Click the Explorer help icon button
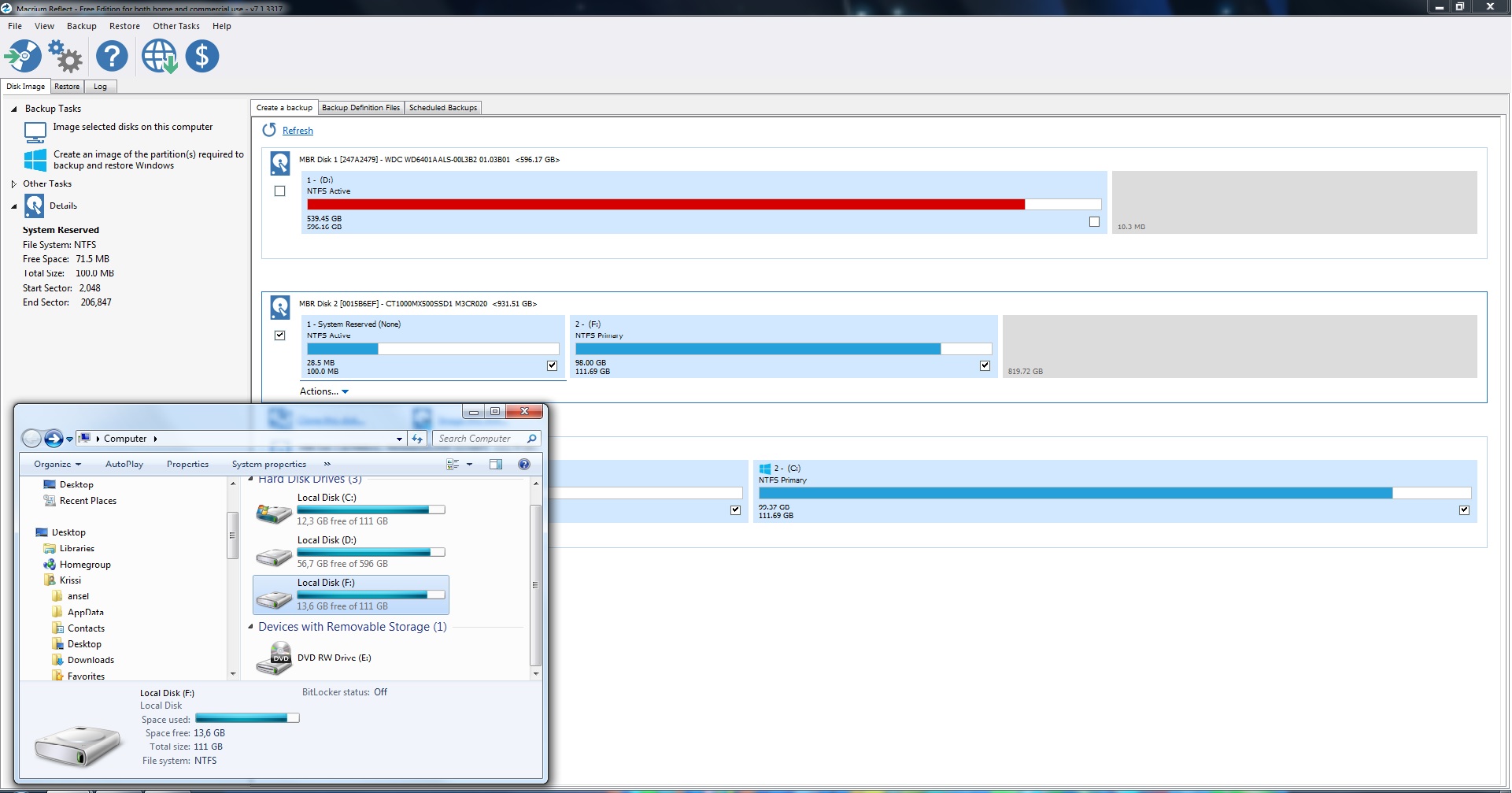The height and width of the screenshot is (793, 1512). (x=524, y=465)
